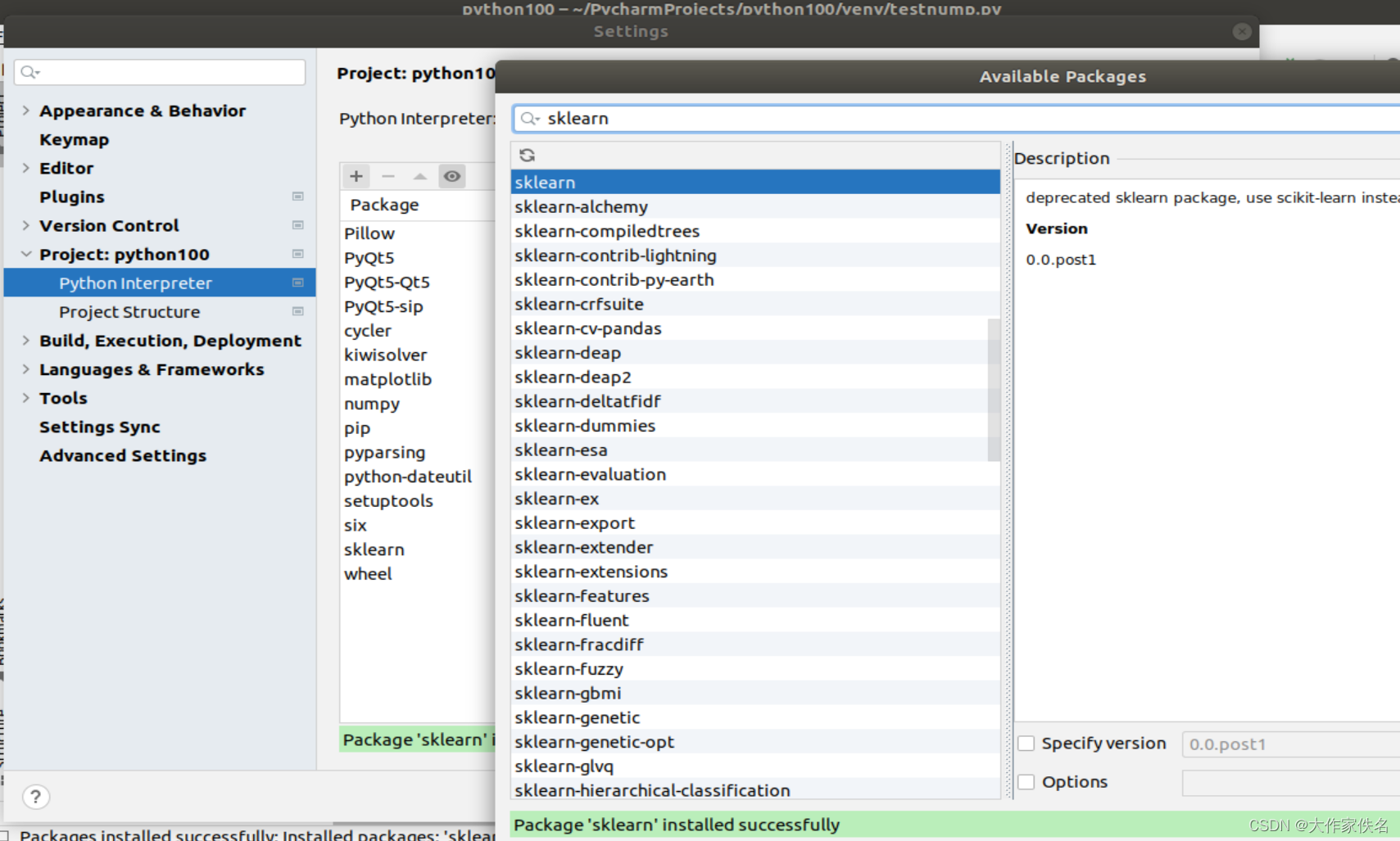Expand the Editor section

pos(25,167)
